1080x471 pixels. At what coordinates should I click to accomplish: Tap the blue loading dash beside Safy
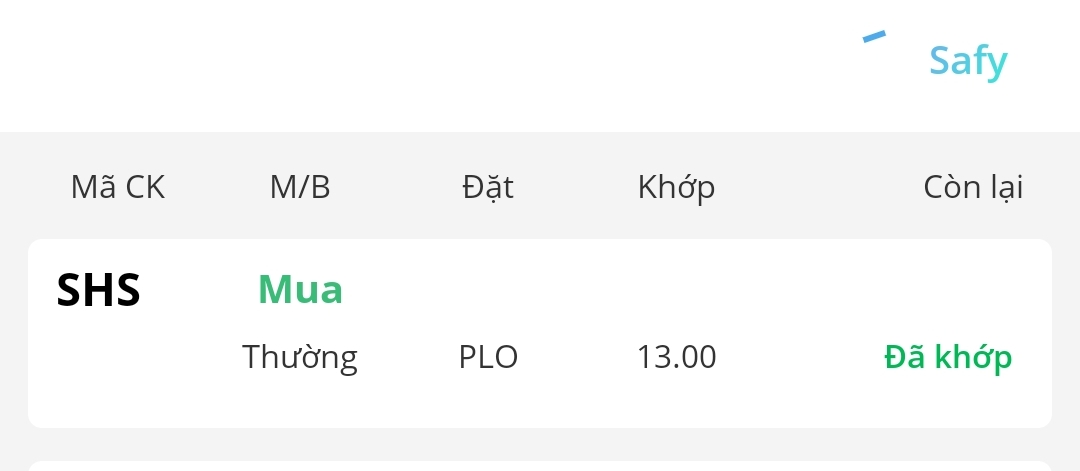coord(874,38)
